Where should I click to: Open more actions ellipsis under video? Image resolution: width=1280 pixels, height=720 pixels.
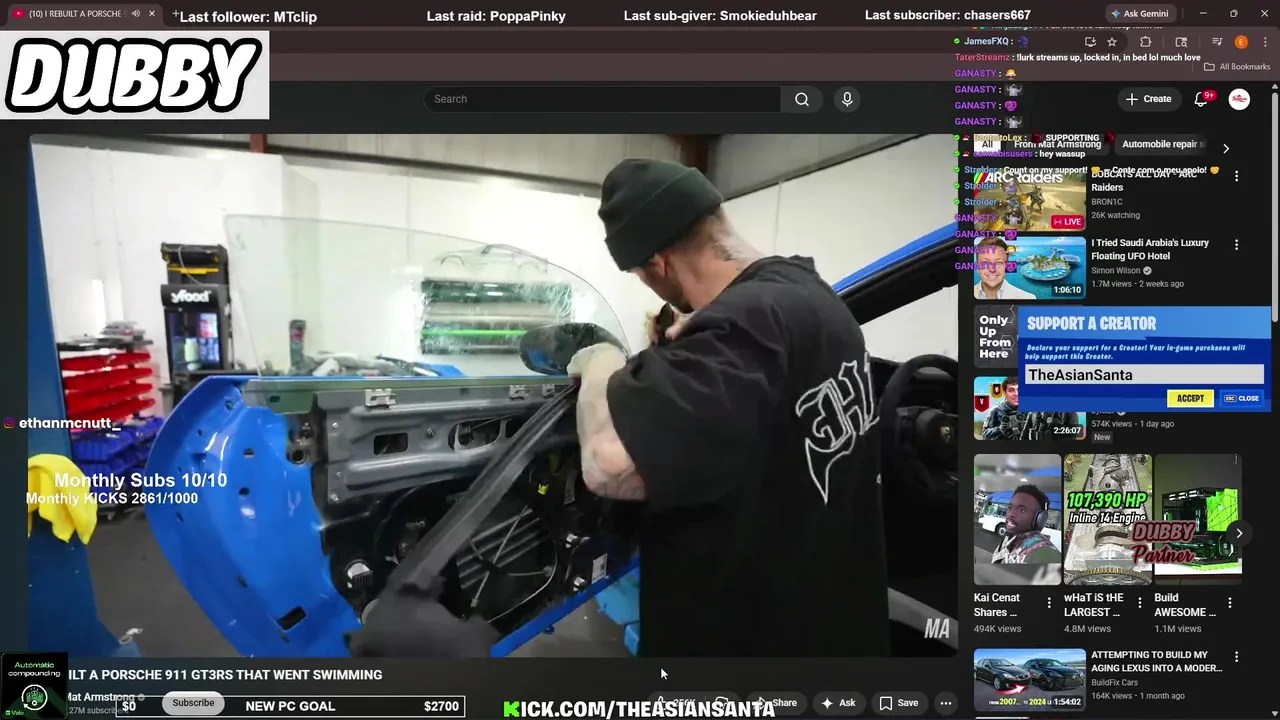945,703
